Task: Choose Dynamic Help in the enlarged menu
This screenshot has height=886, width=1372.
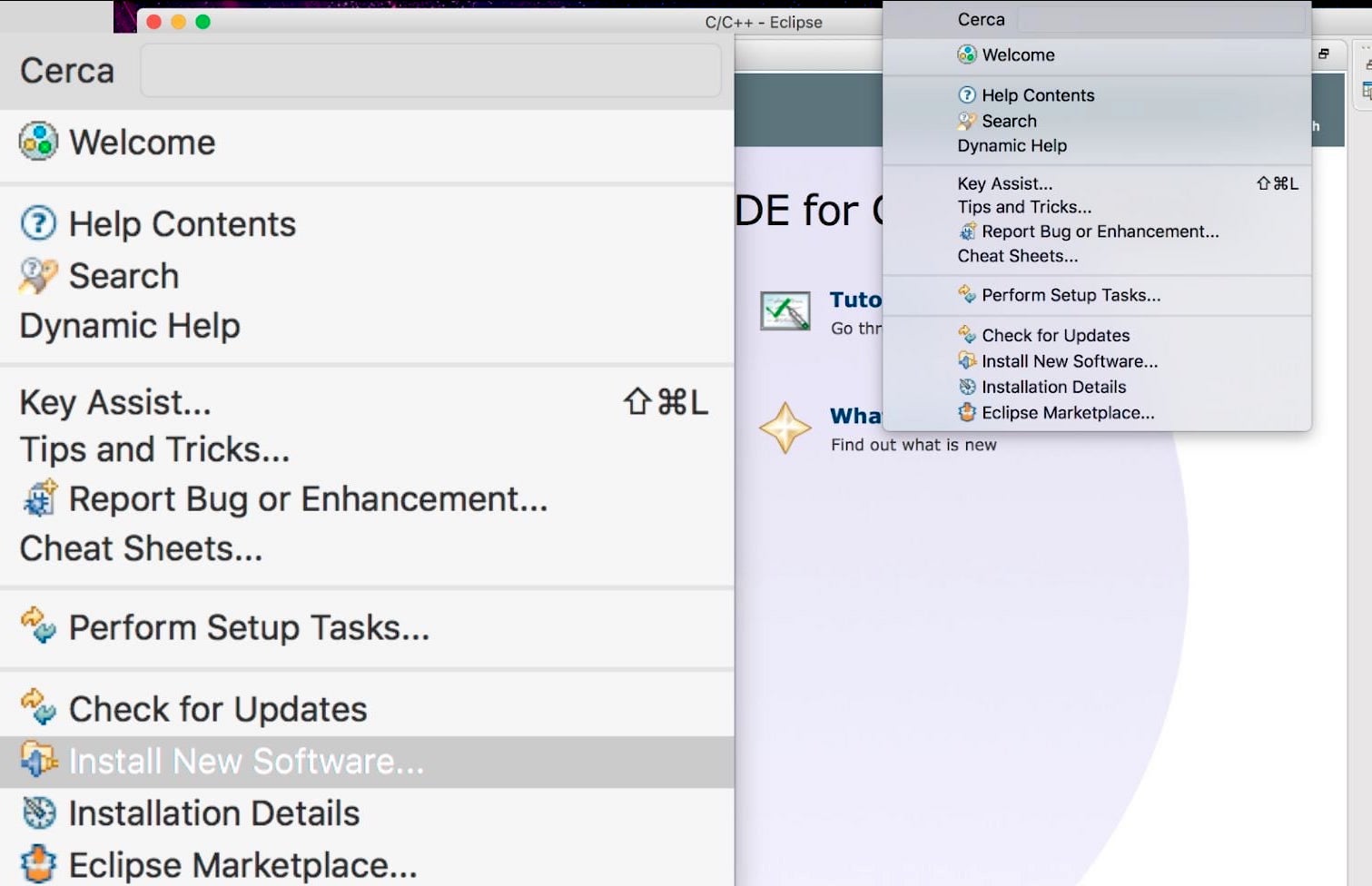Action: click(130, 325)
